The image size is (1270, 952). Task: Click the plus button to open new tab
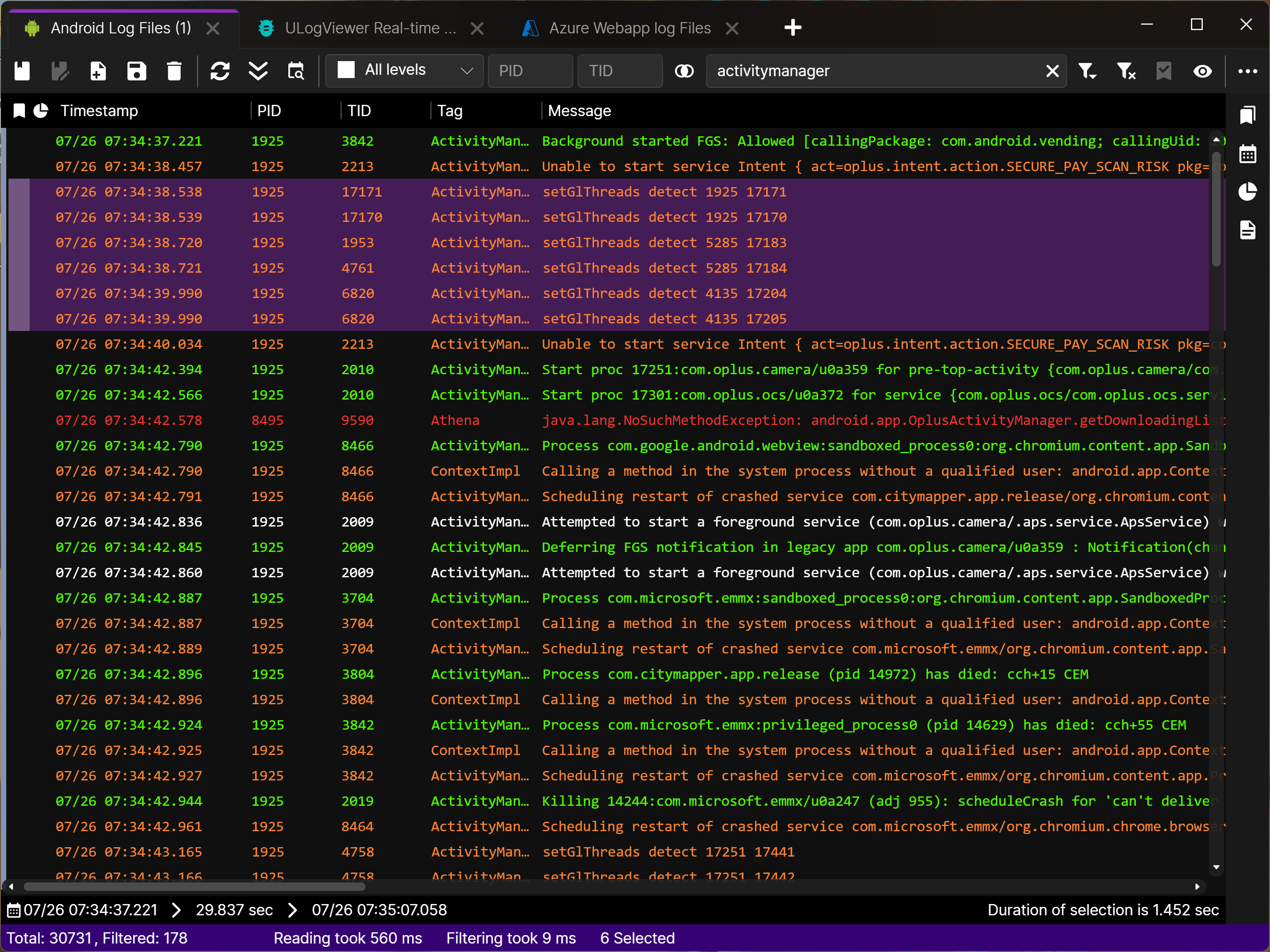(793, 27)
